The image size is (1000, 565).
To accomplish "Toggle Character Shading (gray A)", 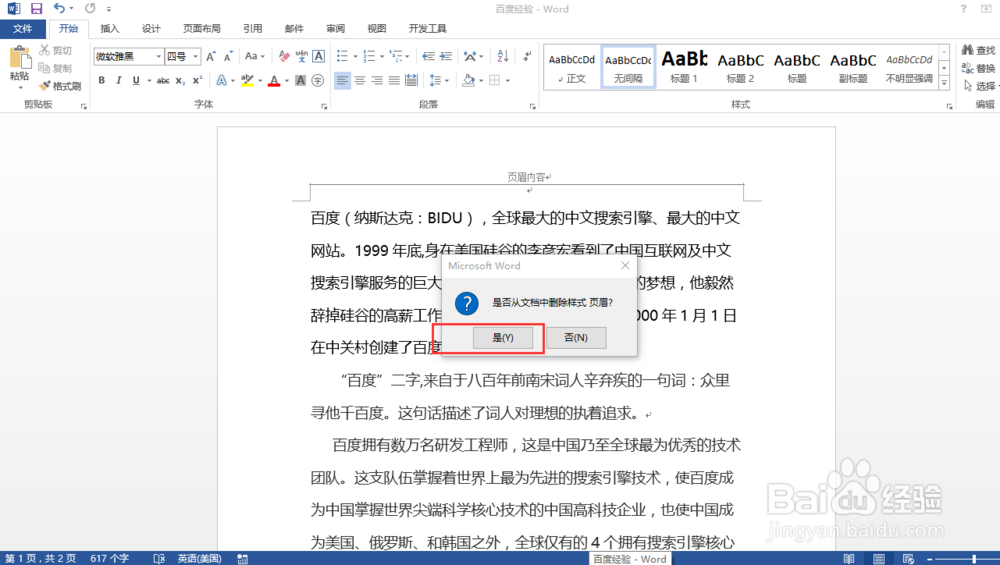I will click(x=300, y=80).
